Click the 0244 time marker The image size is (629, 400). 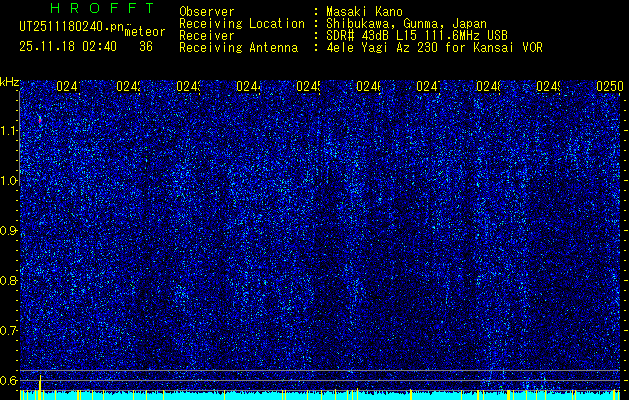tap(248, 86)
